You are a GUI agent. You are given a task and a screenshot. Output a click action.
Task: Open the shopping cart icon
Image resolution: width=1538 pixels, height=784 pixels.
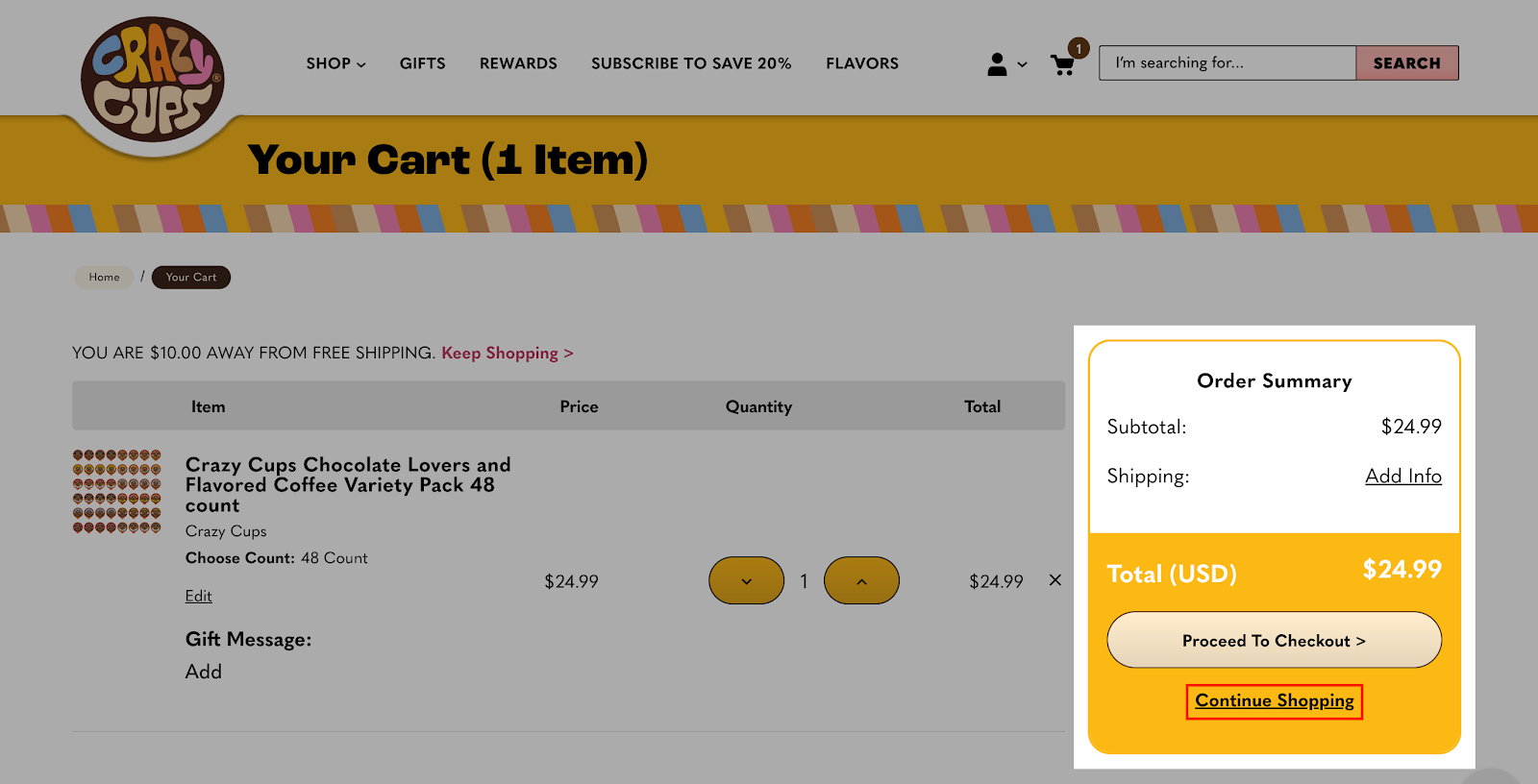[1063, 63]
